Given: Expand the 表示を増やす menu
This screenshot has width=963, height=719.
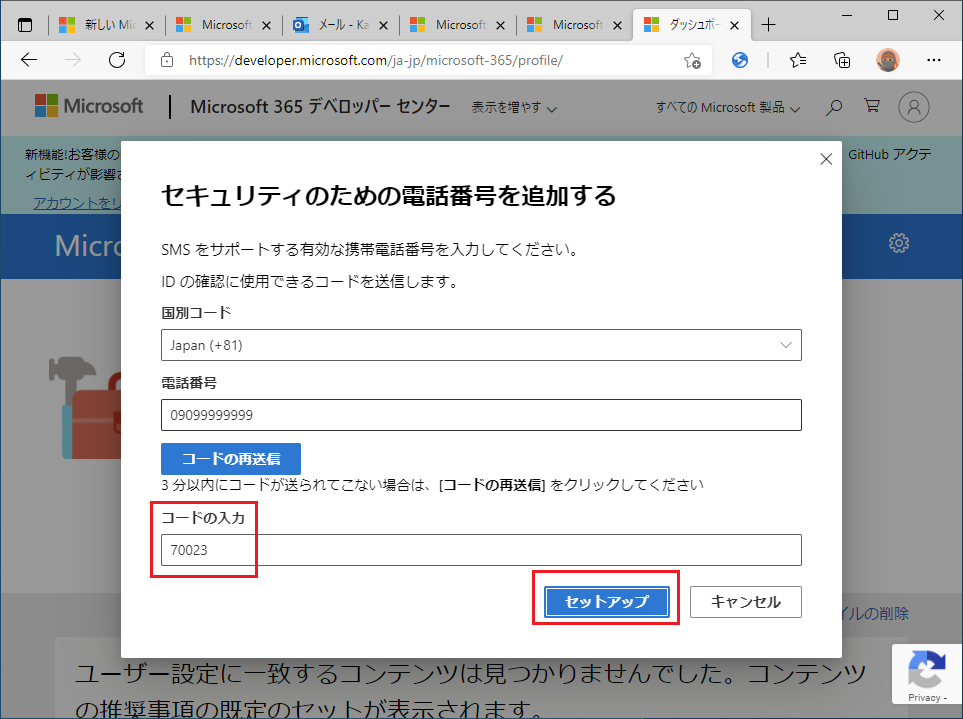Looking at the screenshot, I should coord(514,107).
